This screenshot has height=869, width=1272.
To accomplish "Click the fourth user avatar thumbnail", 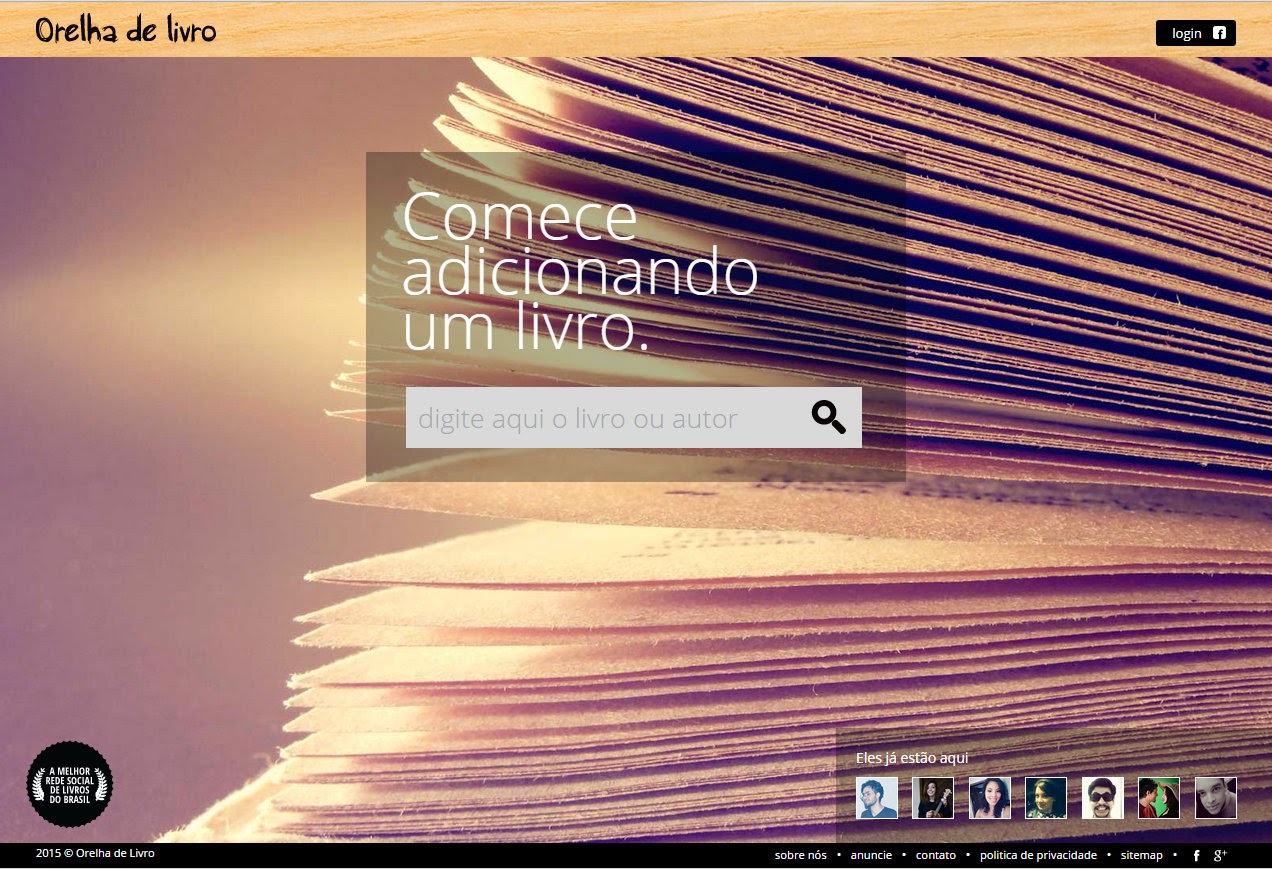I will click(1046, 798).
